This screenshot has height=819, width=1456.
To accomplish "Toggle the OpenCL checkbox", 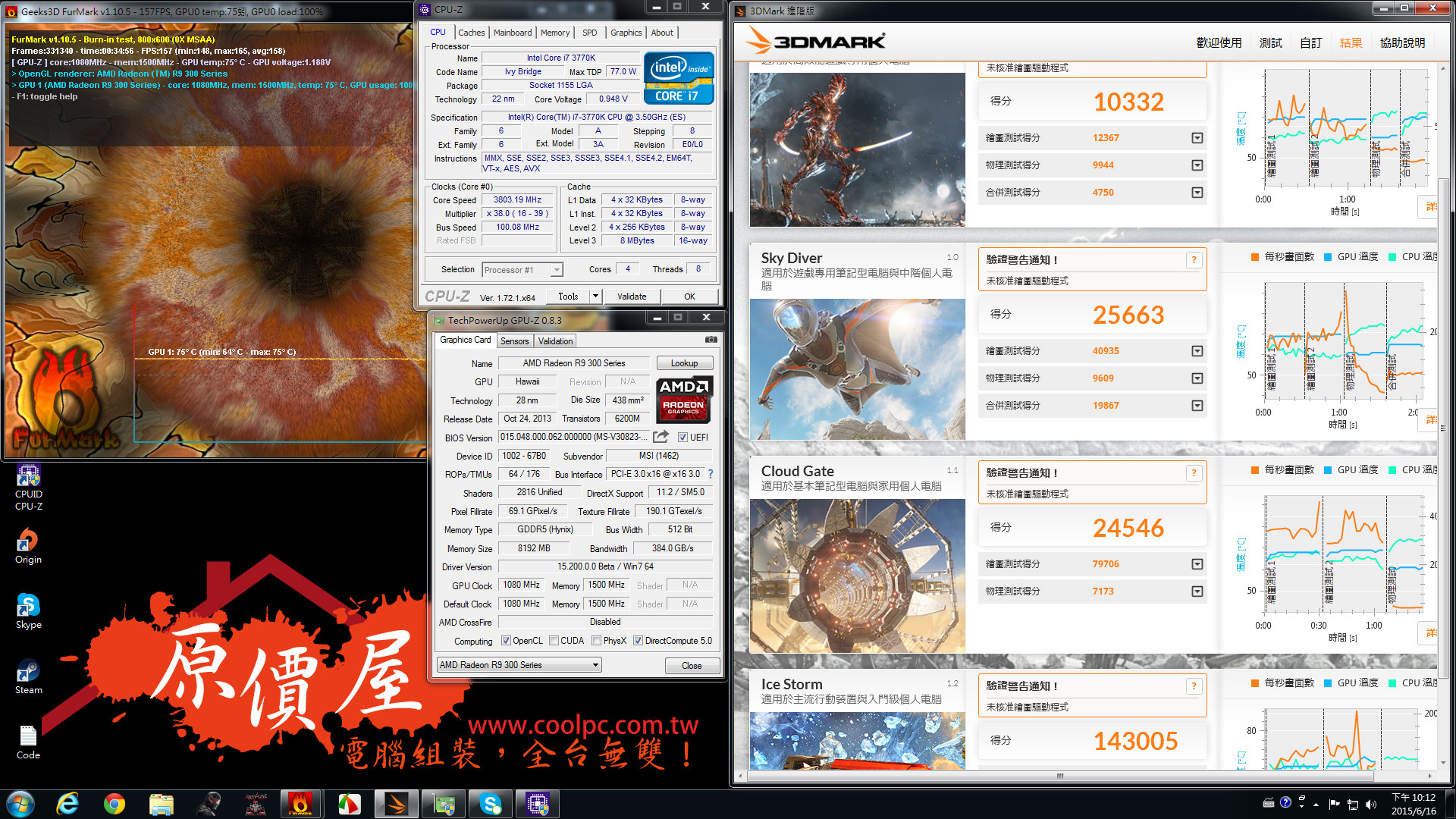I will [x=506, y=641].
